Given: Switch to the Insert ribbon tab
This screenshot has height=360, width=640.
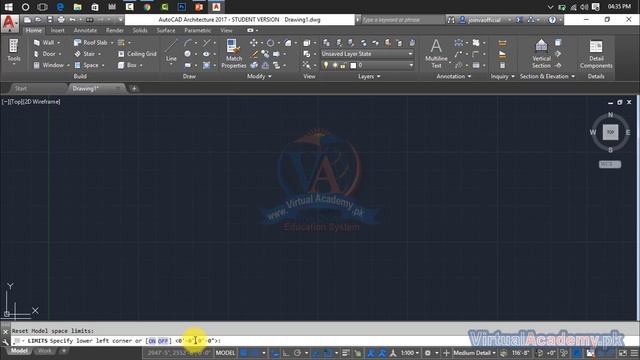Looking at the screenshot, I should (x=58, y=30).
